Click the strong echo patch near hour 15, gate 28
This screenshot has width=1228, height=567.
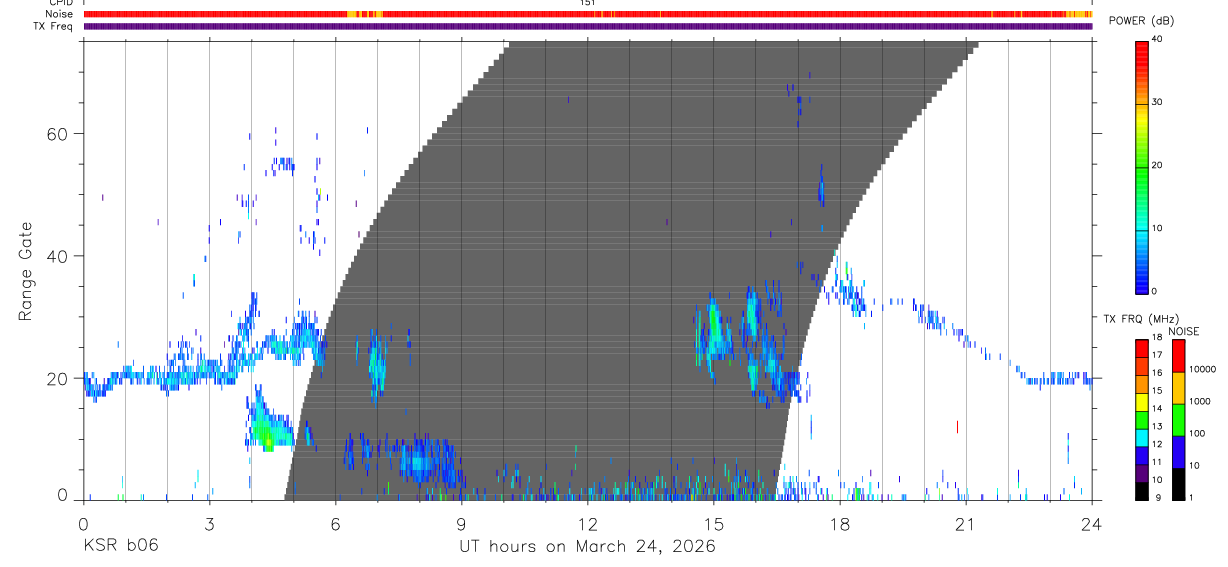714,330
